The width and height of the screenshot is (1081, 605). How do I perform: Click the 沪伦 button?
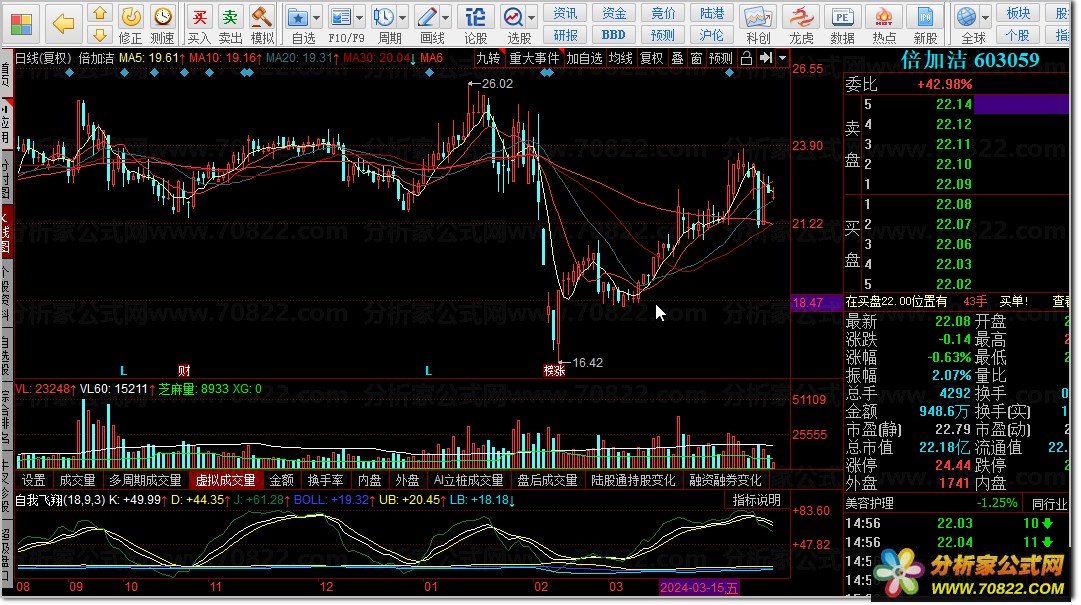point(712,34)
